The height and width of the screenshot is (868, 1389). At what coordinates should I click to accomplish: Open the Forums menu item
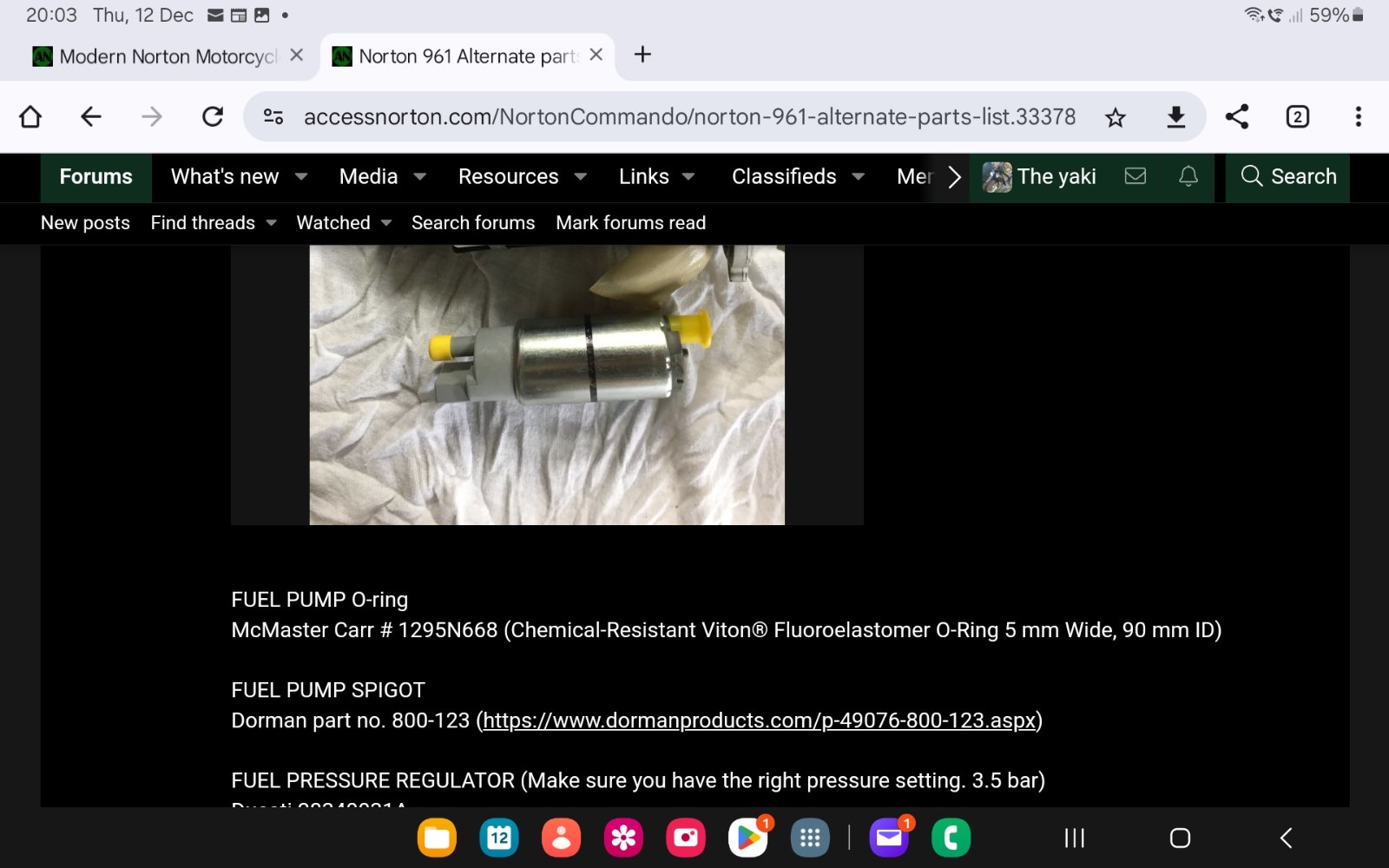tap(95, 177)
